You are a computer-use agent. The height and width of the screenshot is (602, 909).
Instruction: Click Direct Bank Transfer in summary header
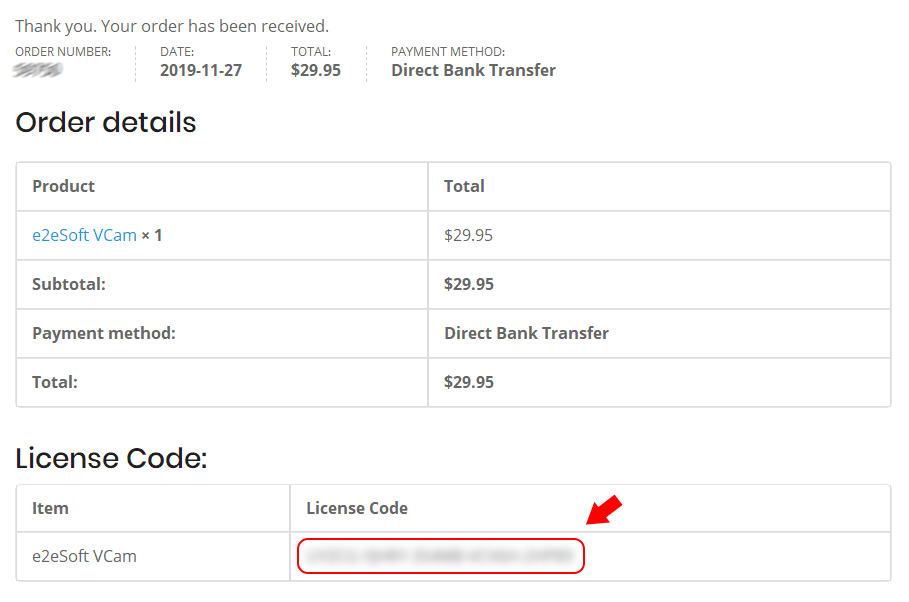coord(473,70)
